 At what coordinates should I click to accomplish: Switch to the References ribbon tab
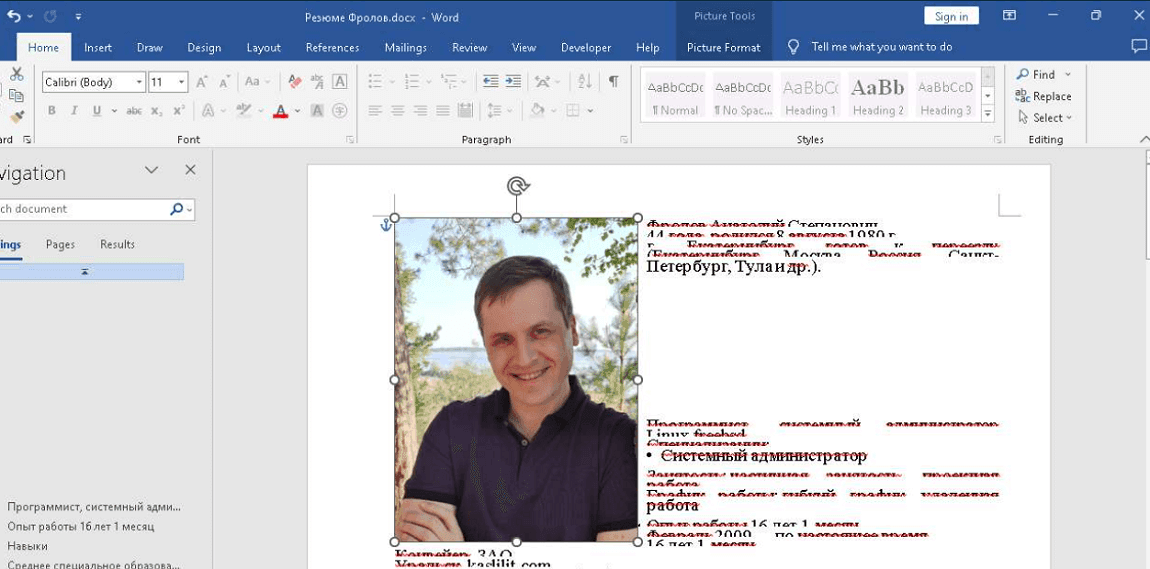(332, 47)
